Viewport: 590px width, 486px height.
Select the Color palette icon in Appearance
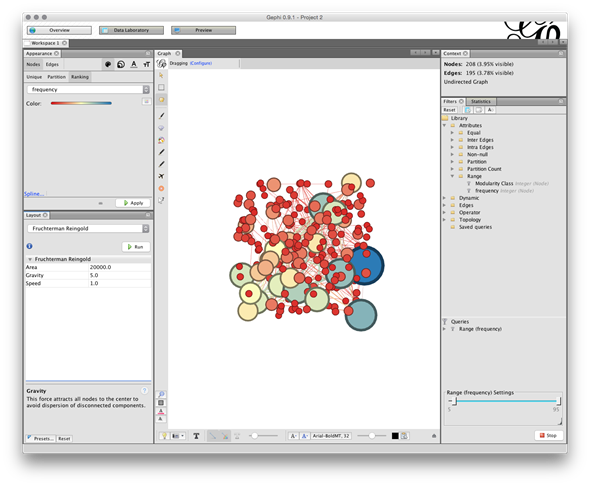tap(108, 64)
